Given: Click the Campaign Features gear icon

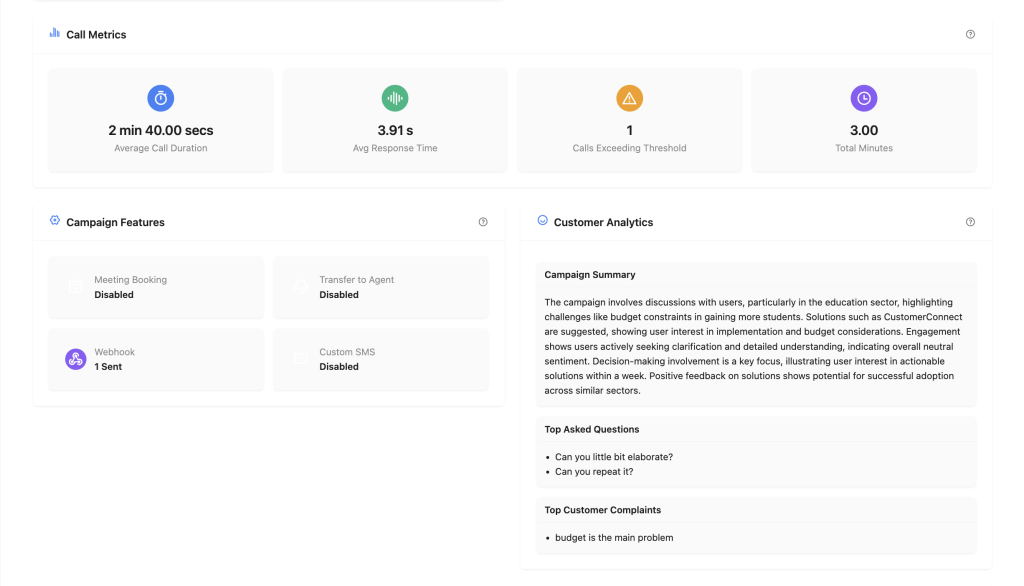Looking at the screenshot, I should [x=54, y=221].
